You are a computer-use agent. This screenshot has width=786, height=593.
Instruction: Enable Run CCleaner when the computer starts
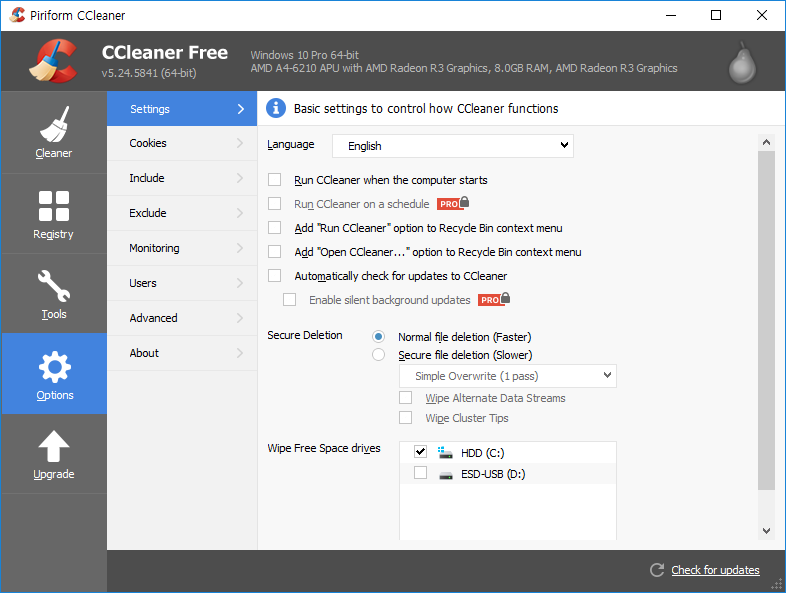274,179
